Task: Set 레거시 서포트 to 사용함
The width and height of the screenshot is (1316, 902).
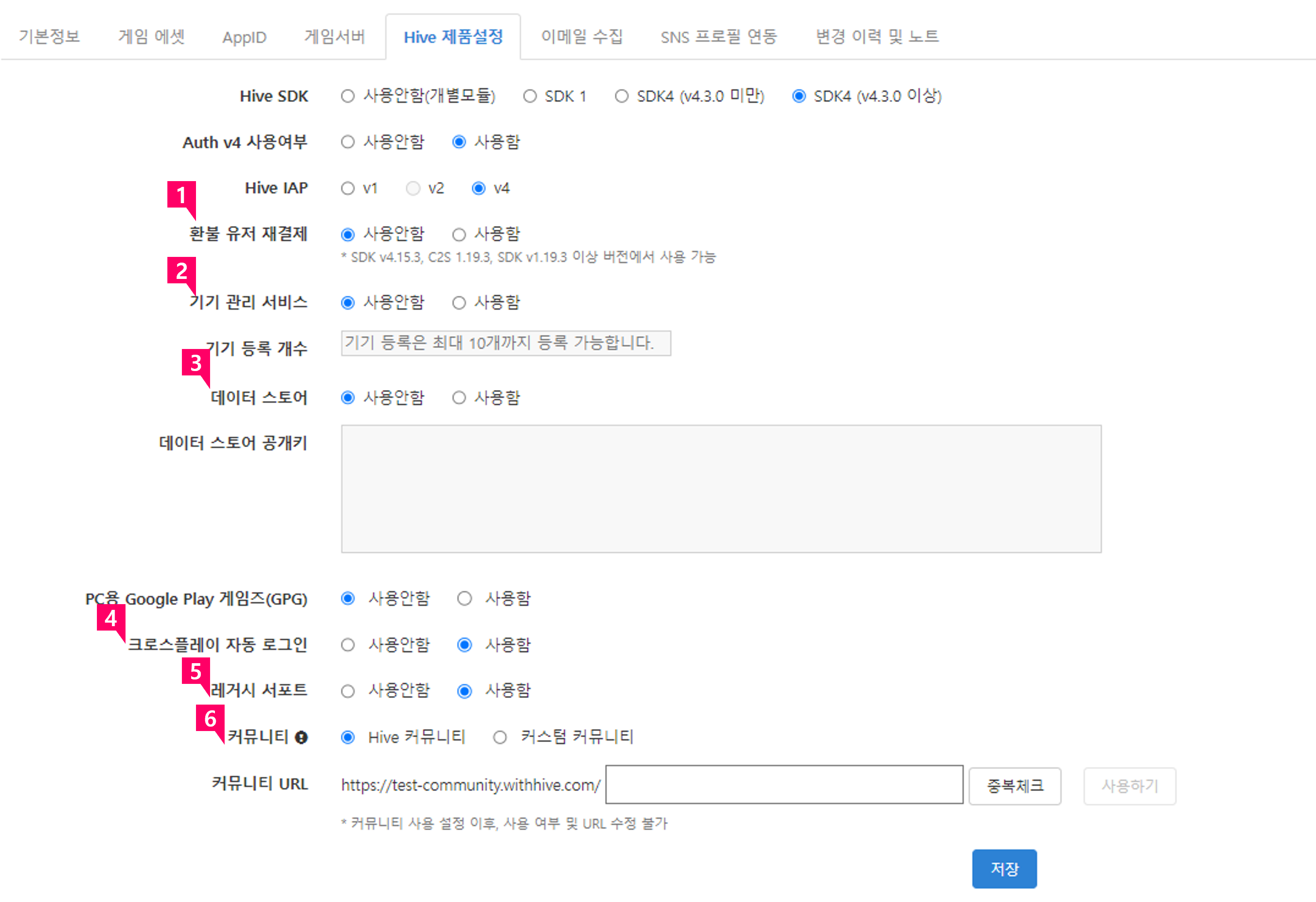Action: tap(464, 691)
